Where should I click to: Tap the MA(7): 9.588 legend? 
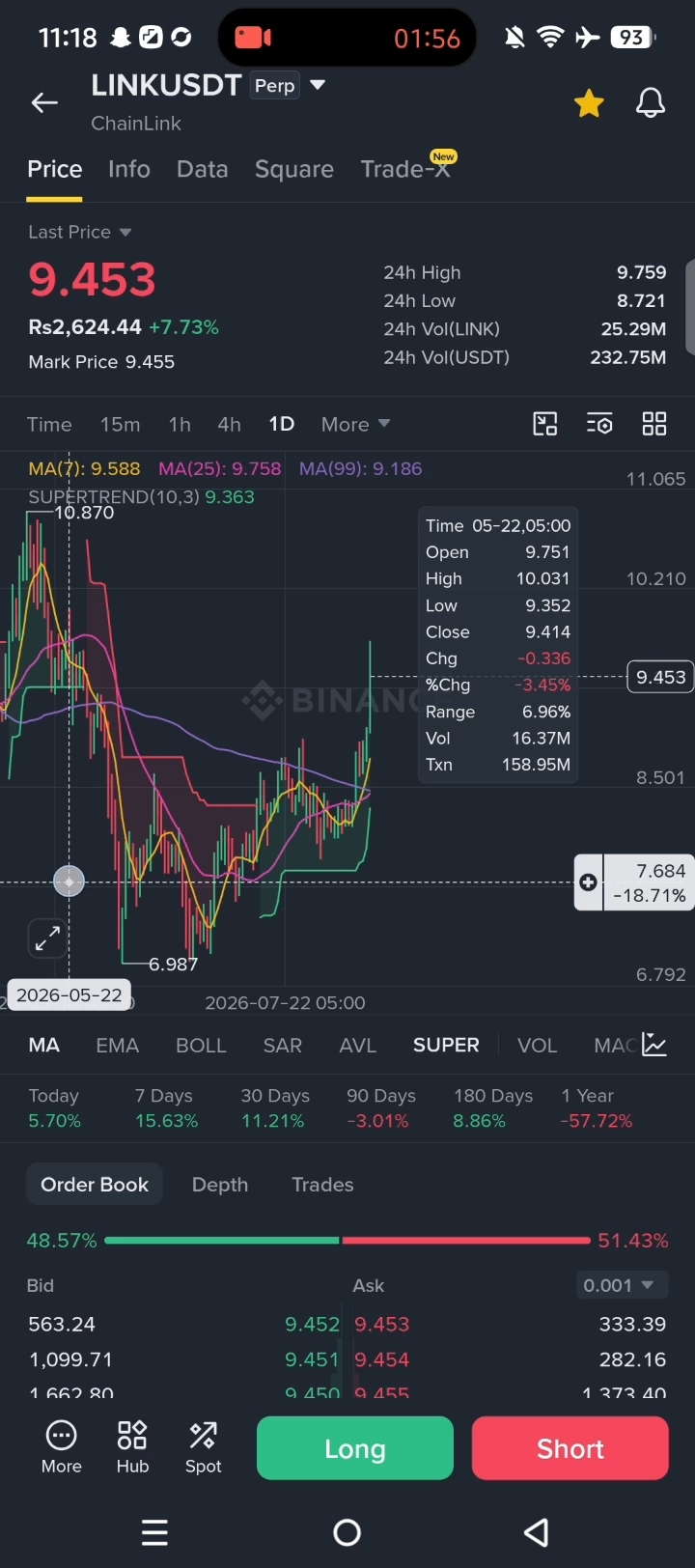[x=84, y=468]
